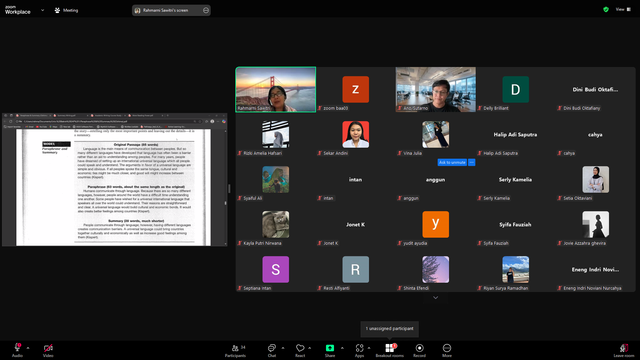Click the green Share screen button
Screen dimensions: 640x360
330,350
